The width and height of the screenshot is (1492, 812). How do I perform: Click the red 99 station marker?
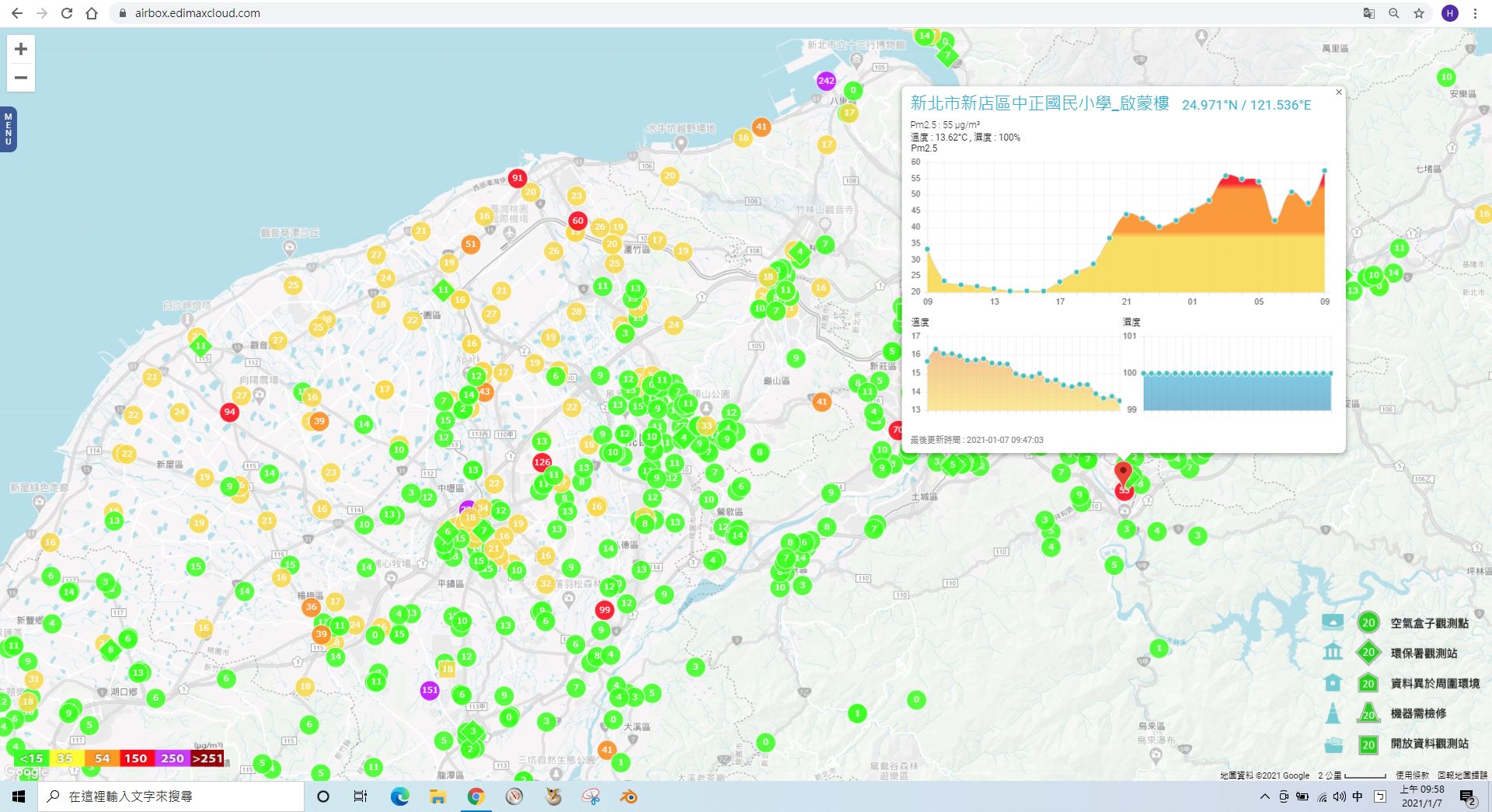pos(605,610)
